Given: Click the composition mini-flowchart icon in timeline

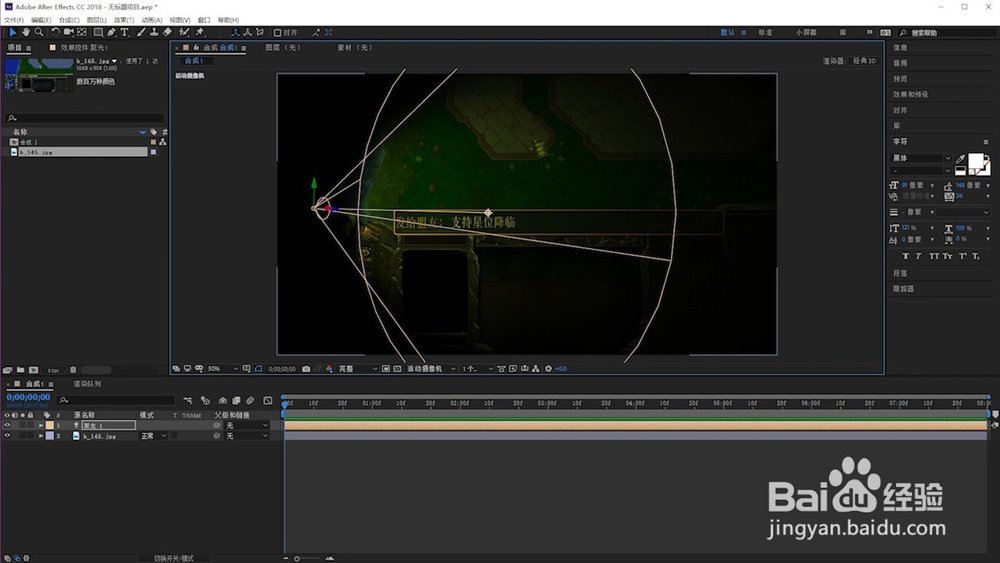Looking at the screenshot, I should pos(188,400).
